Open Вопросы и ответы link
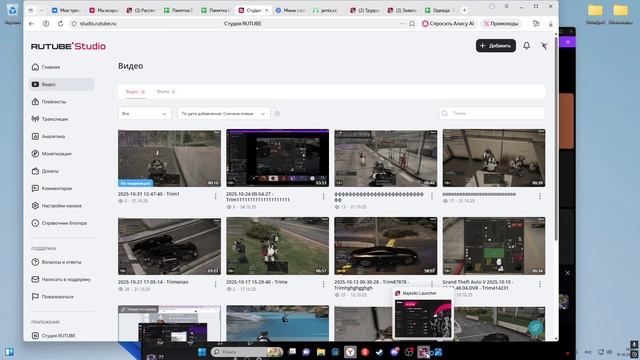 tap(61, 262)
